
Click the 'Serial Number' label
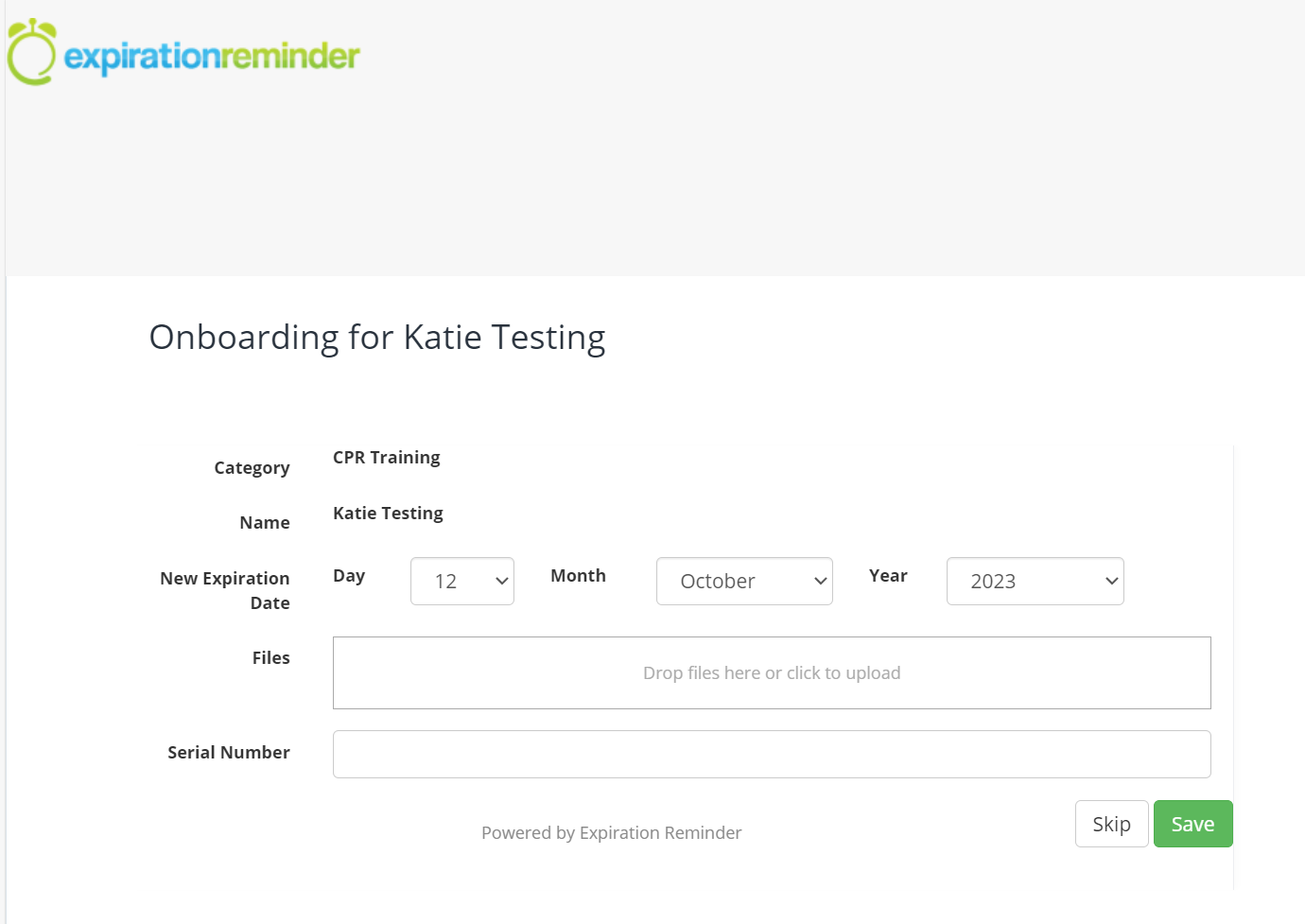point(229,752)
